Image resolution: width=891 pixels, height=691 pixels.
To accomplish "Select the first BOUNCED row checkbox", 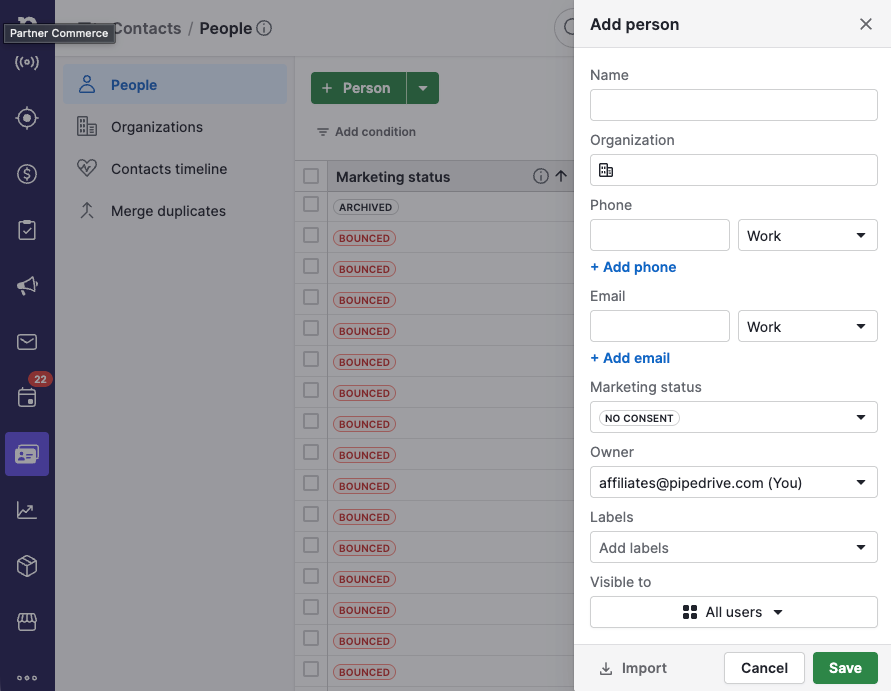I will pos(311,235).
